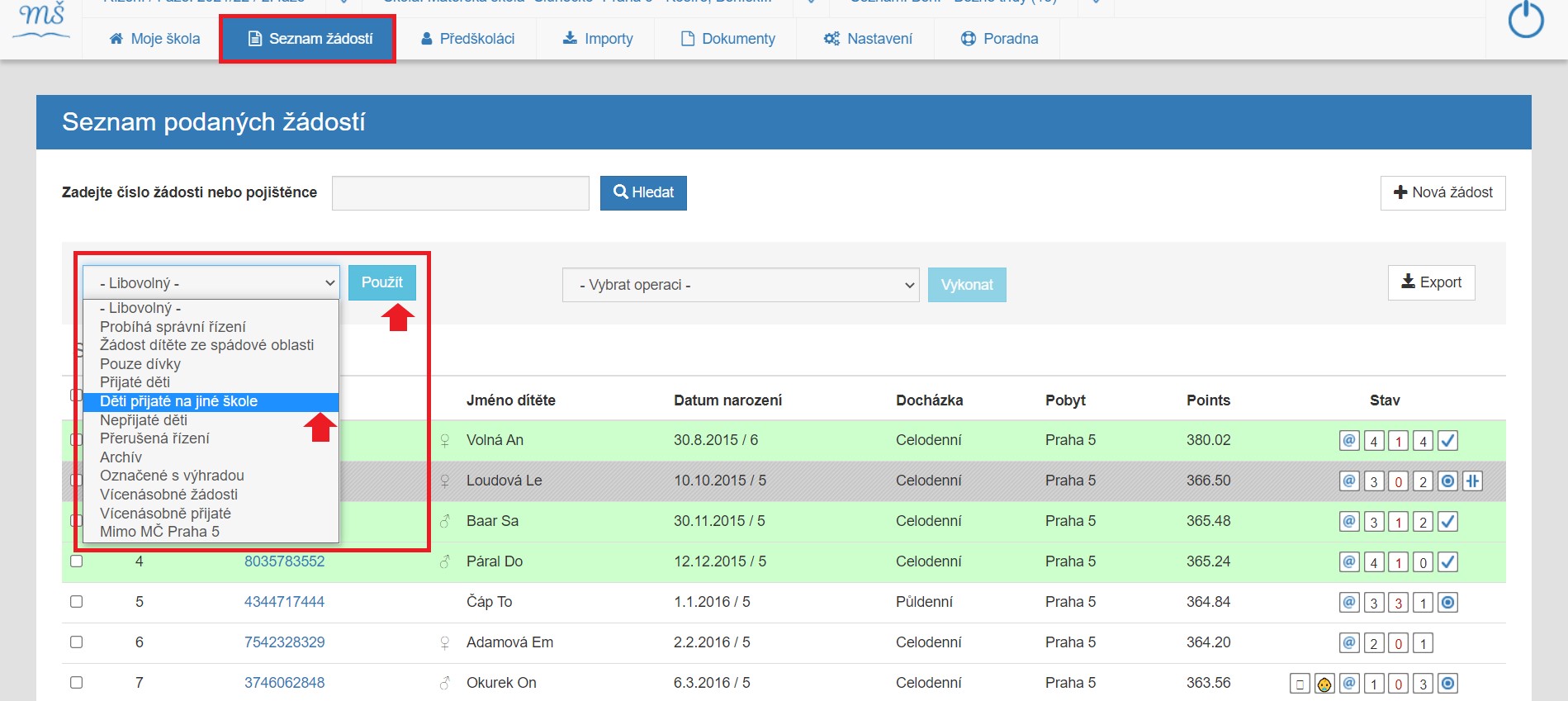Screen dimensions: 1568x701
Task: Choose Děti přijaté na jiné škole option
Action: (x=211, y=401)
